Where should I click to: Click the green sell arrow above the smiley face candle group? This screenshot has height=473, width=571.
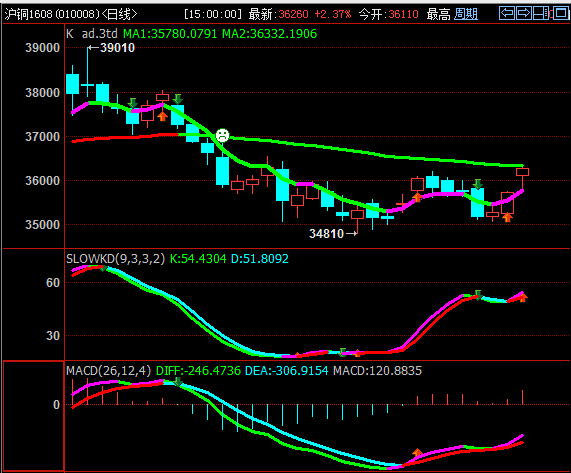[177, 99]
